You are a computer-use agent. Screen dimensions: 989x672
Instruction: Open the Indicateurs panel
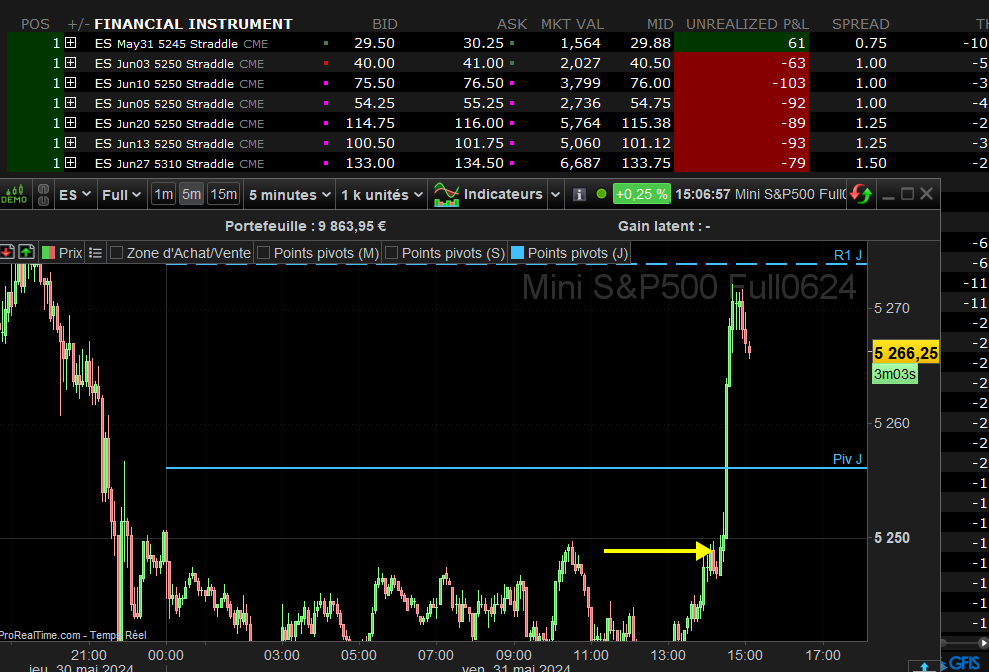[x=488, y=194]
